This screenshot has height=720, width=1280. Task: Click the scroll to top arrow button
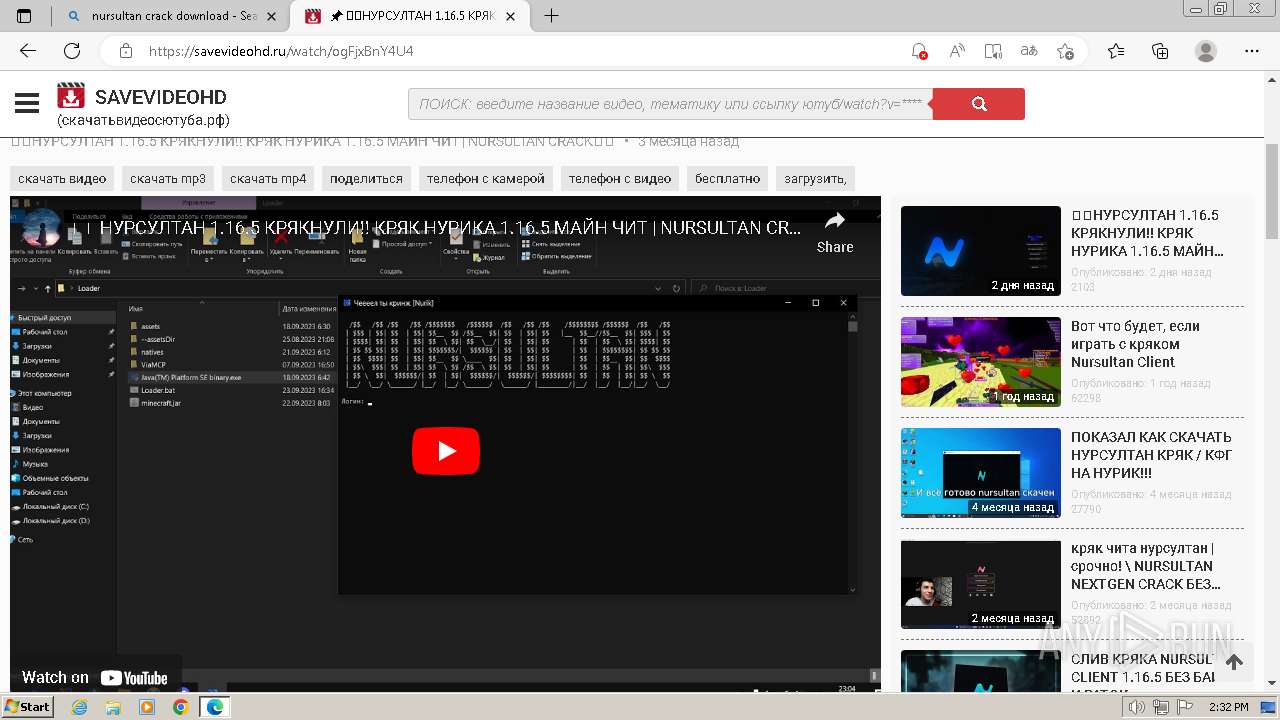coord(1234,662)
